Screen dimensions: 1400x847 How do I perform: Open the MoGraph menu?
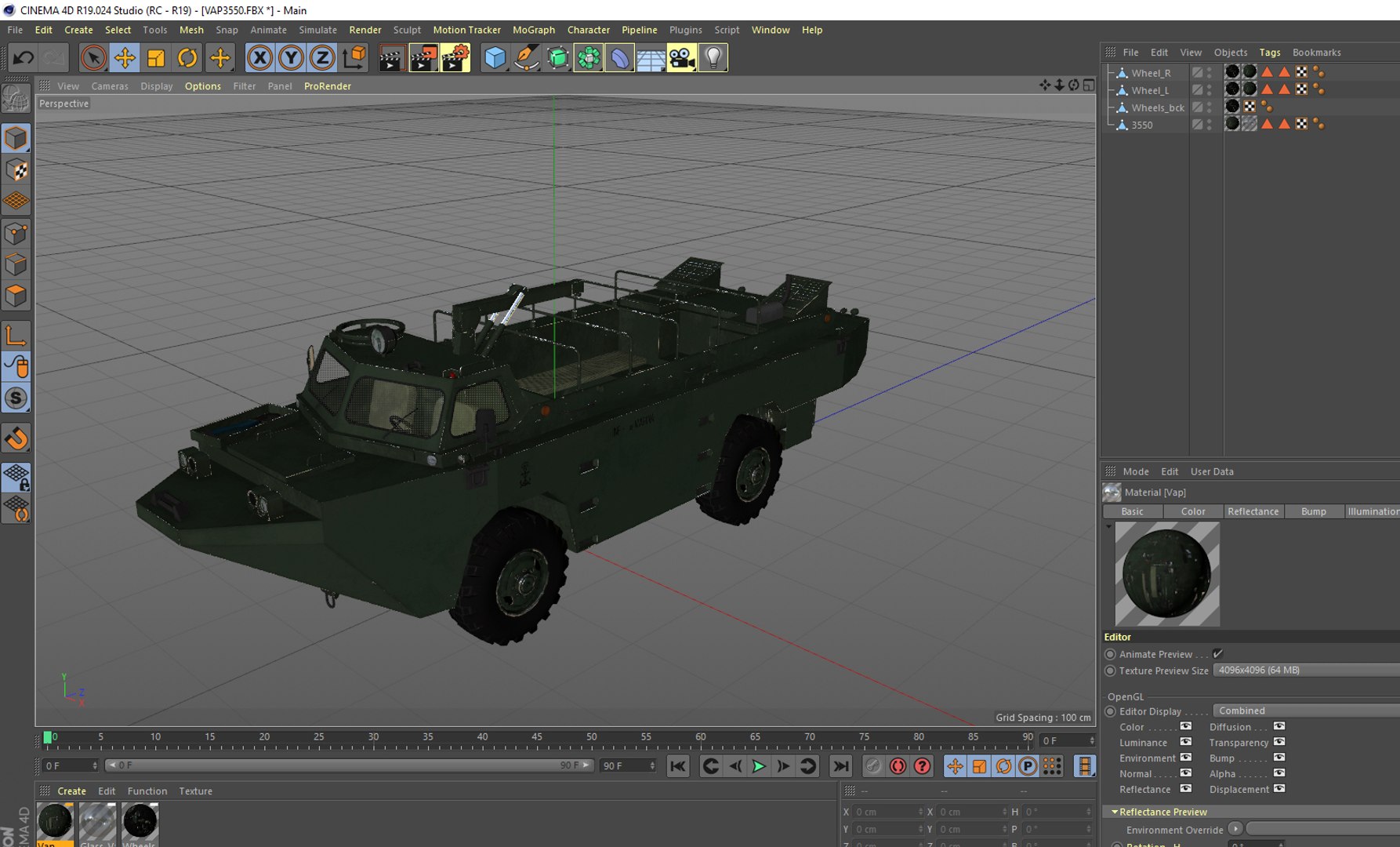tap(534, 30)
